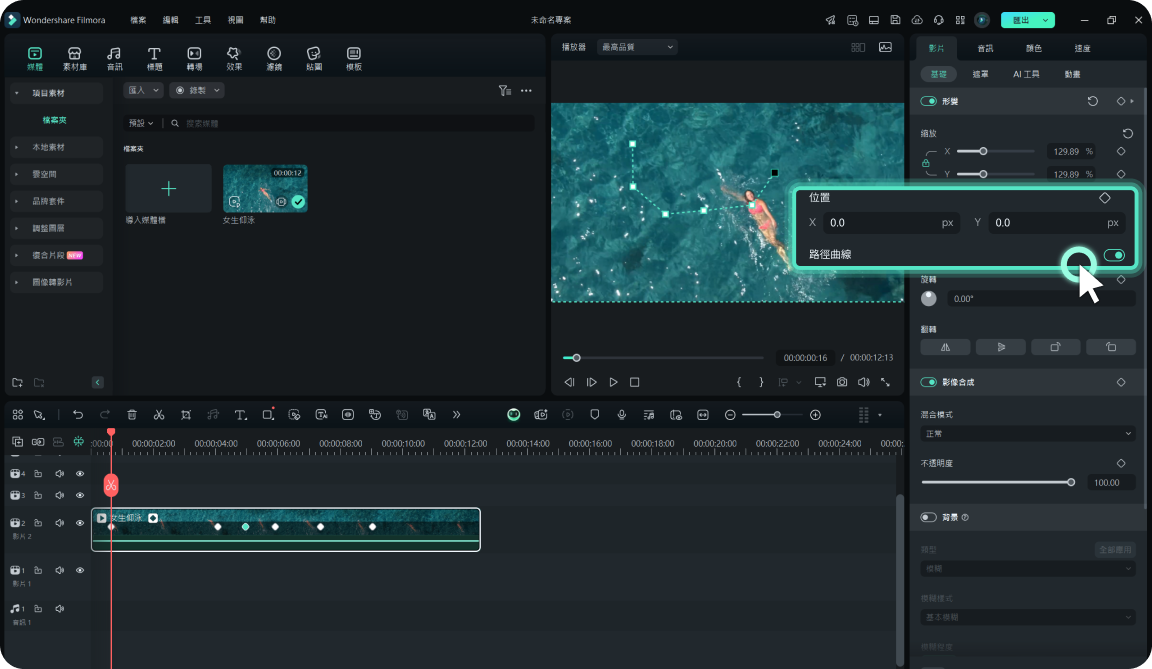The width and height of the screenshot is (1152, 669).
Task: Delete the selected clip with trash icon
Action: 132,415
